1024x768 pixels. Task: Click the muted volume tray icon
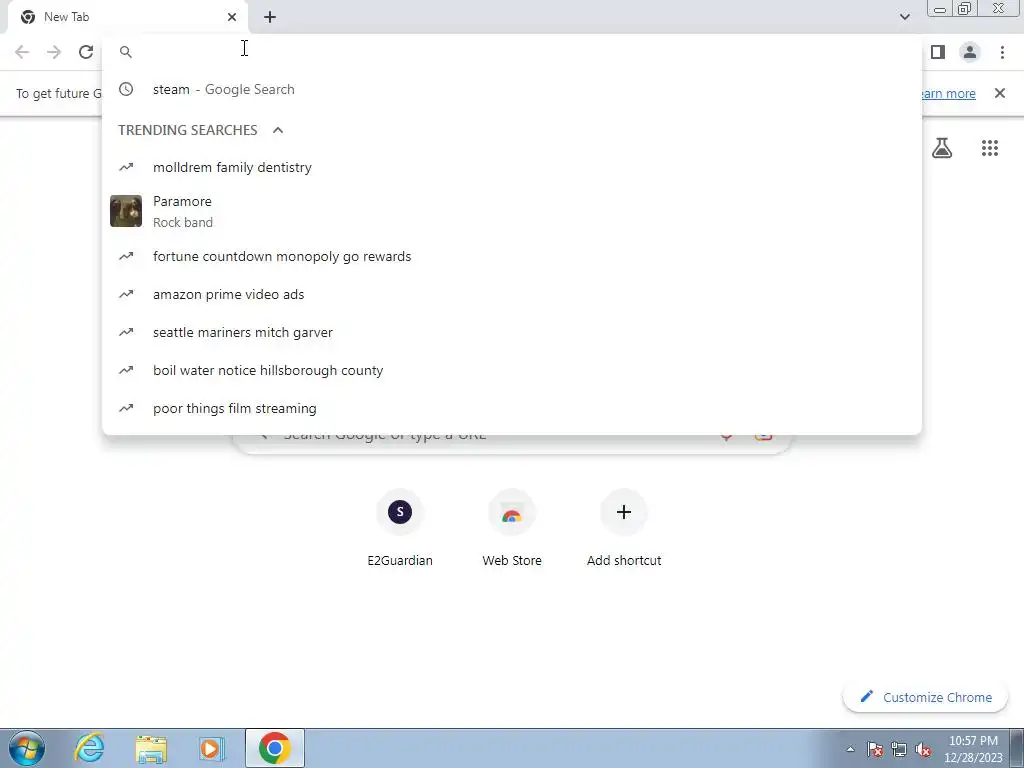tap(923, 750)
